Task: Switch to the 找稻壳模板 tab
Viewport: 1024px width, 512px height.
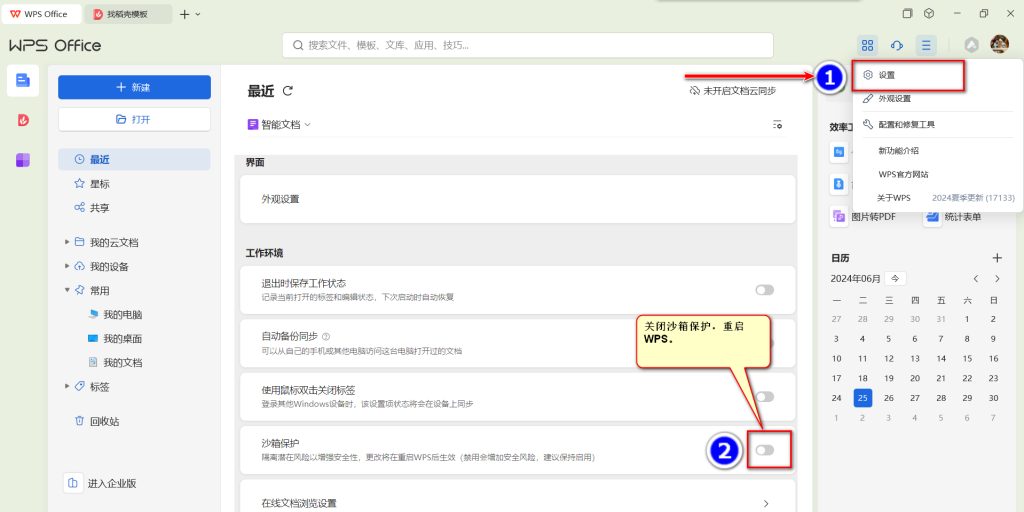Action: click(129, 14)
